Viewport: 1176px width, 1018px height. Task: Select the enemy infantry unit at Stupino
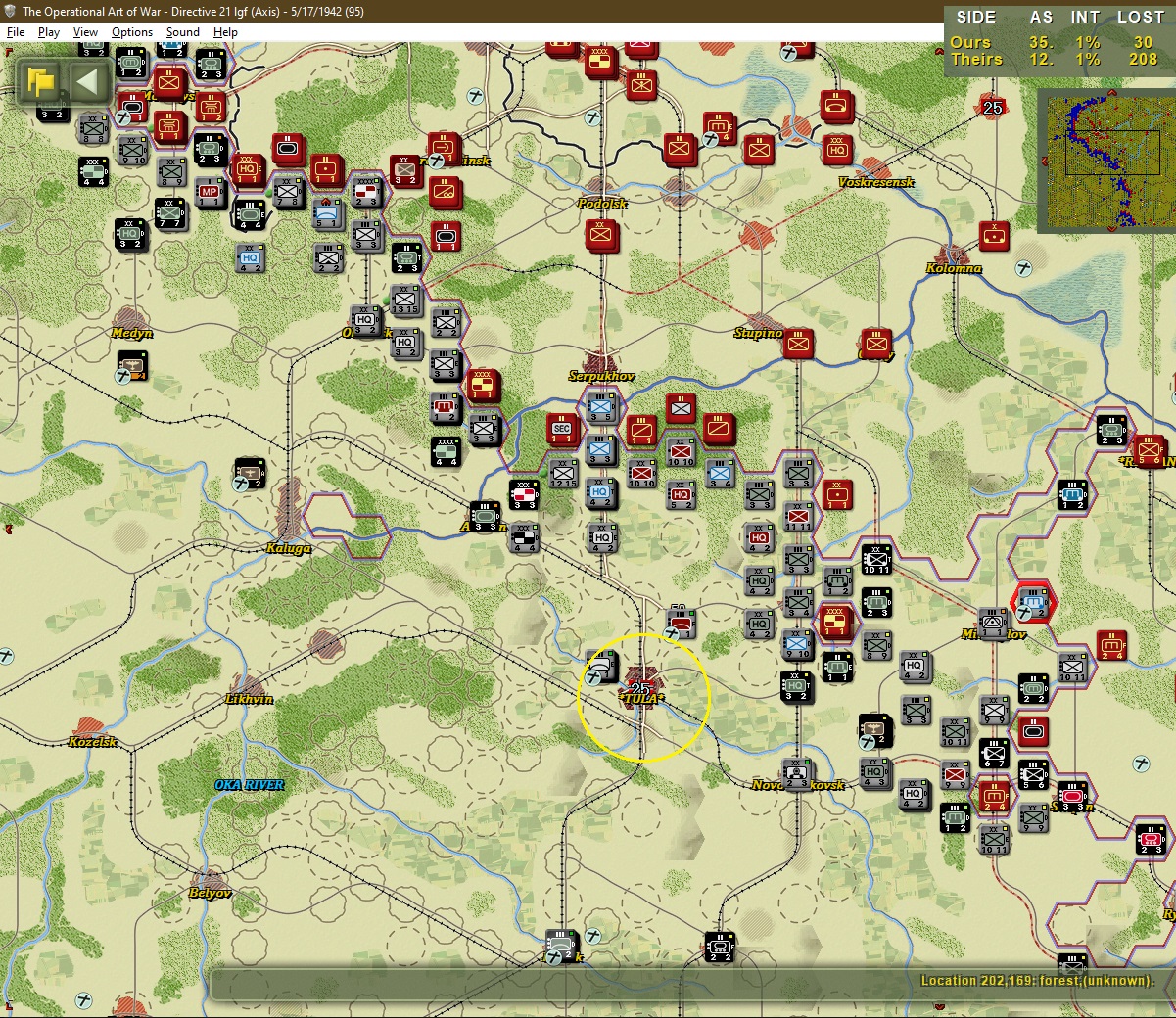click(799, 344)
